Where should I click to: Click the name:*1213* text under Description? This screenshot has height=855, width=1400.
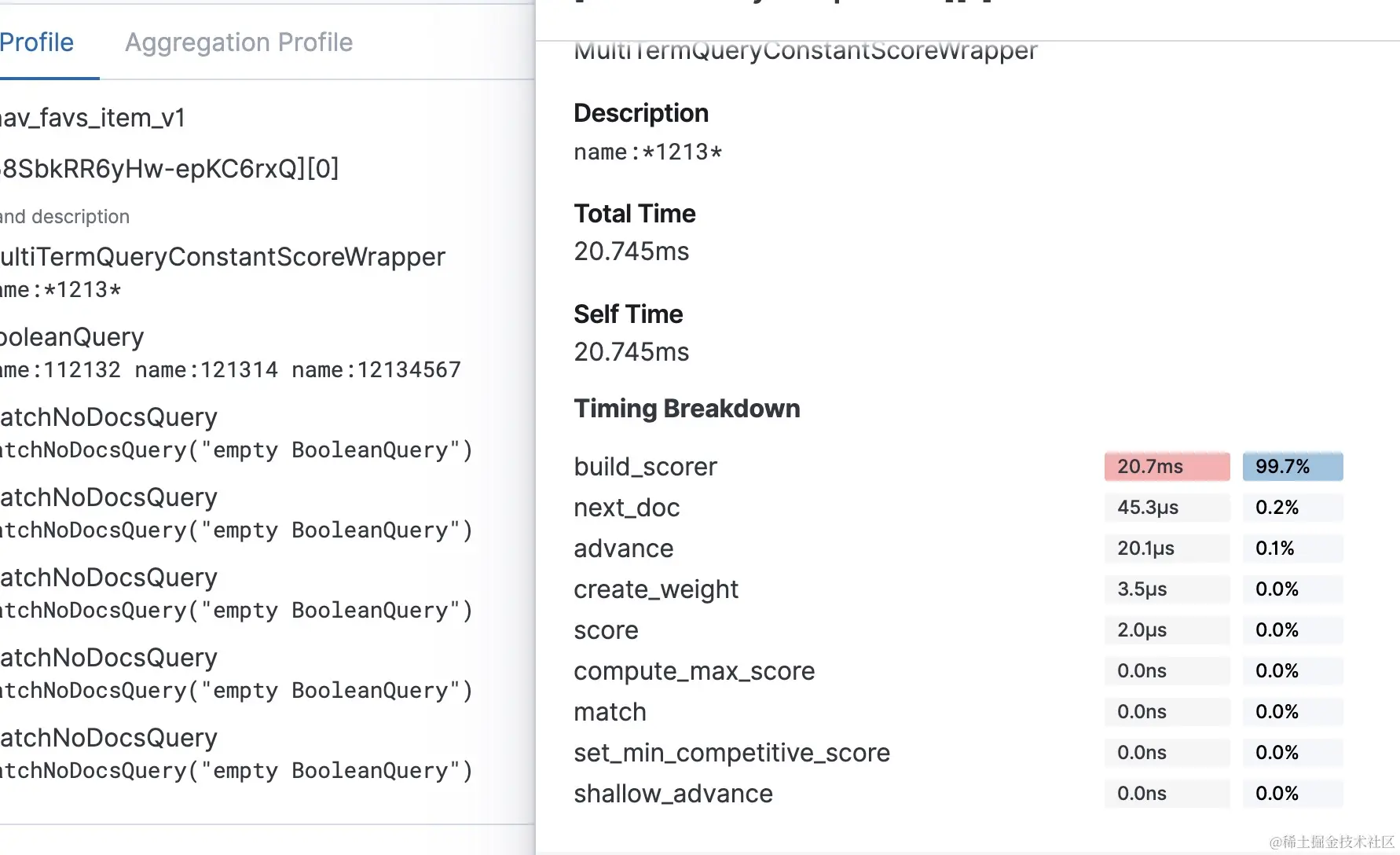click(x=648, y=152)
